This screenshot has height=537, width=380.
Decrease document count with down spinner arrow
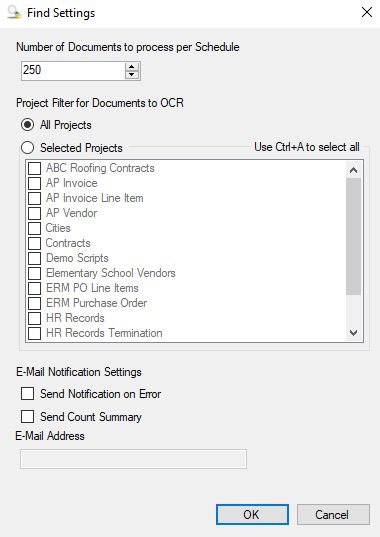pos(132,75)
